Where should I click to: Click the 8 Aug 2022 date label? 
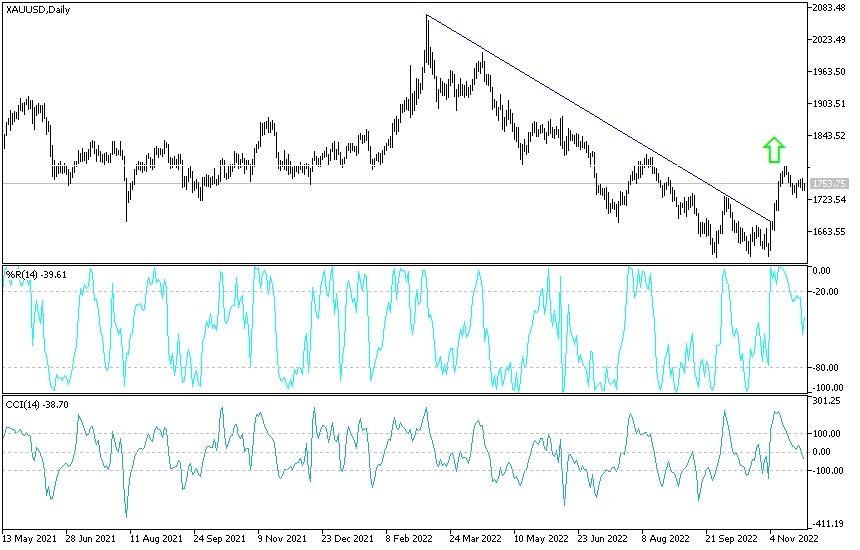point(666,538)
